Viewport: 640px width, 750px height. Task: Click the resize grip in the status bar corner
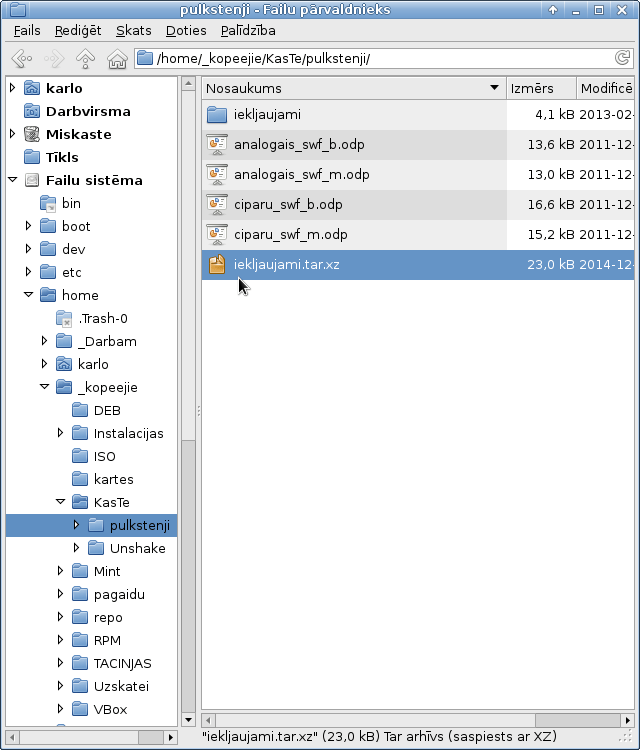(x=628, y=737)
